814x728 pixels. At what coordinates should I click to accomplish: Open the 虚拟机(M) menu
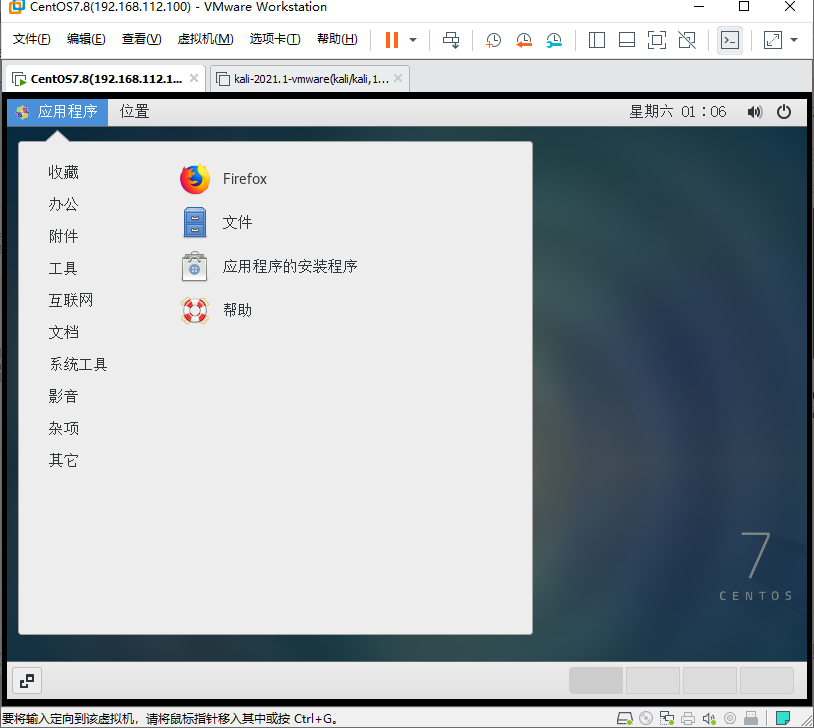[x=206, y=39]
